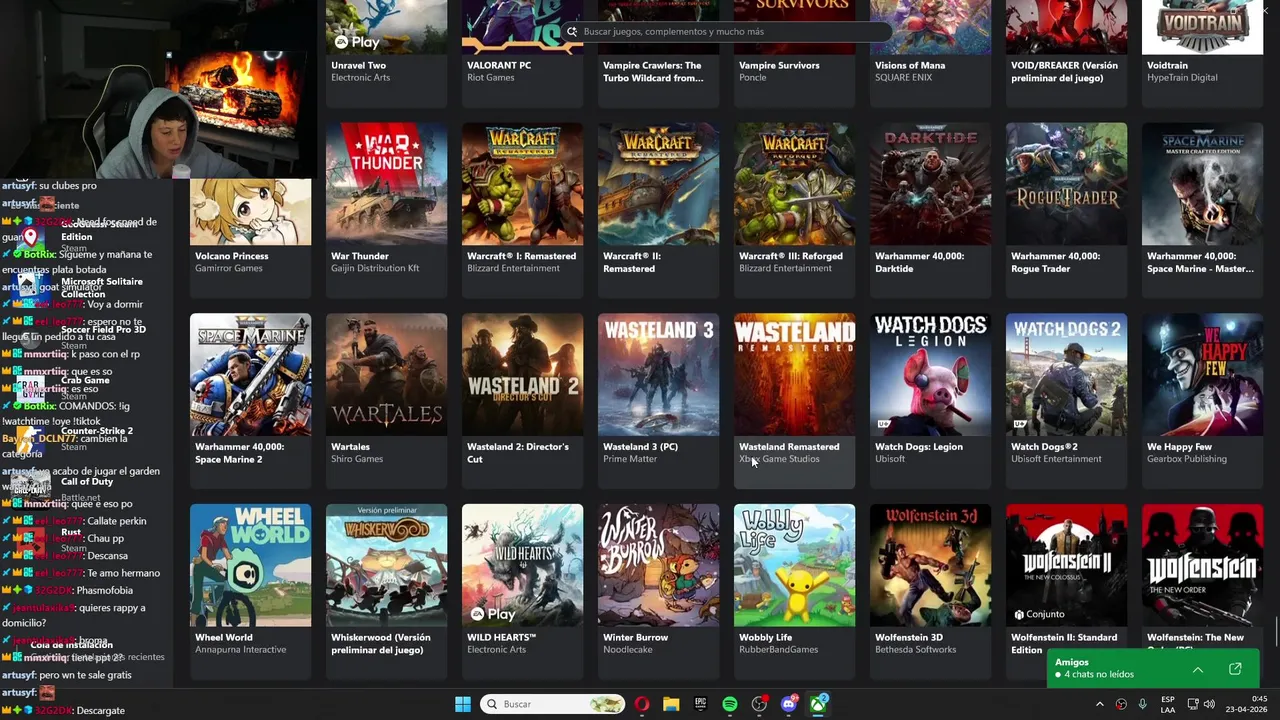Show hidden system tray icons
Screen dimensions: 1280x720
click(x=1100, y=704)
